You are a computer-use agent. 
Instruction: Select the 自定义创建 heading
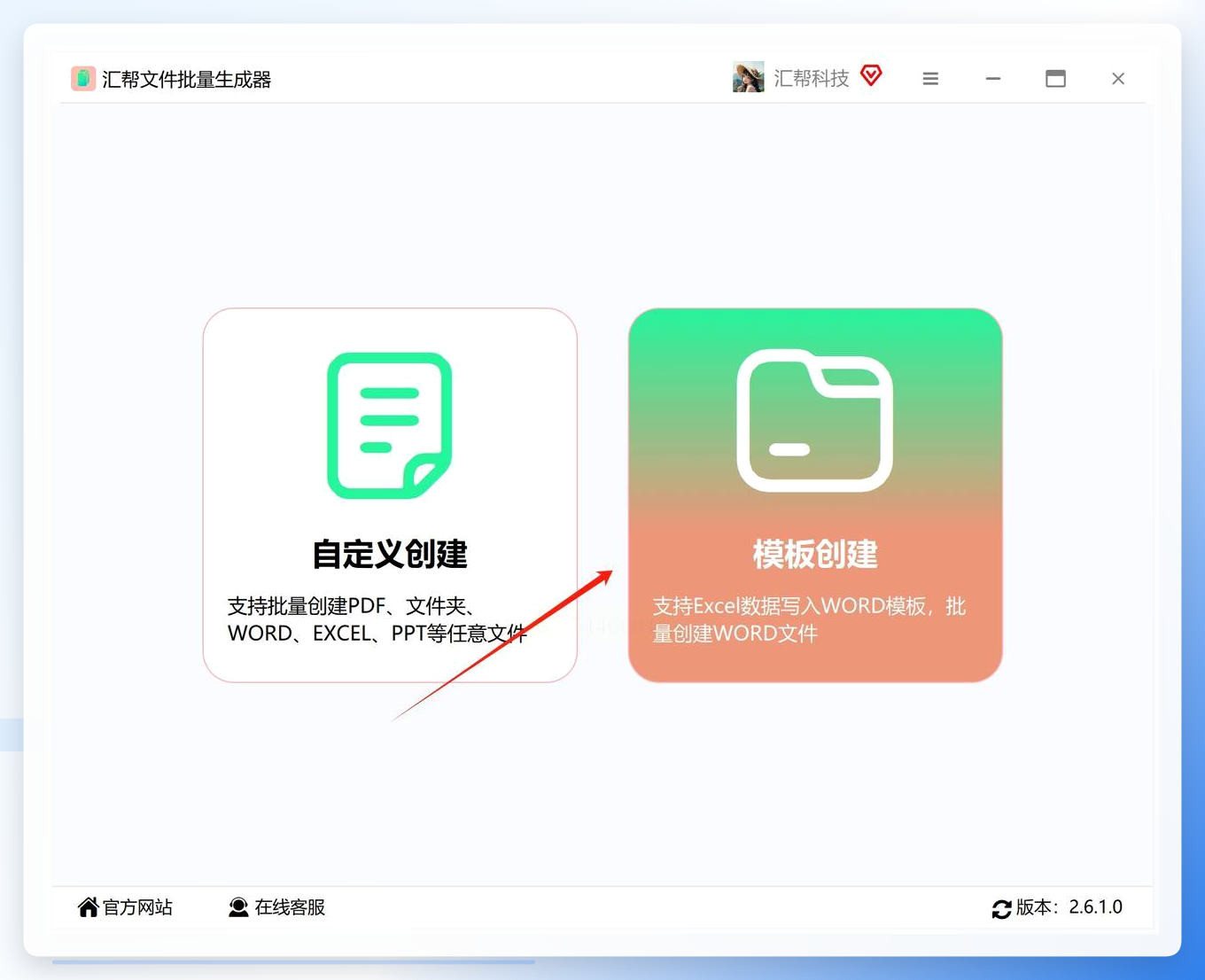[x=390, y=554]
